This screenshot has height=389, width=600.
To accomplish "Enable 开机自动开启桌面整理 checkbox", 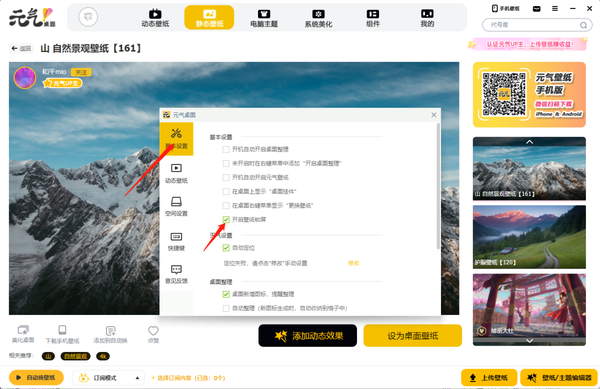I will (226, 149).
